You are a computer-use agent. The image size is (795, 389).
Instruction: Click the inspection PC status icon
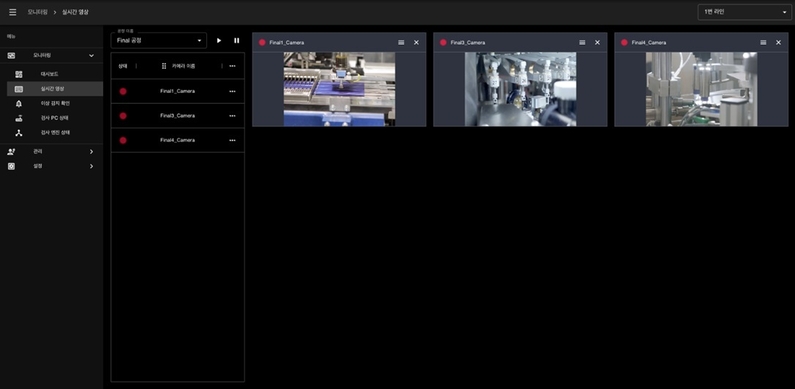19,118
